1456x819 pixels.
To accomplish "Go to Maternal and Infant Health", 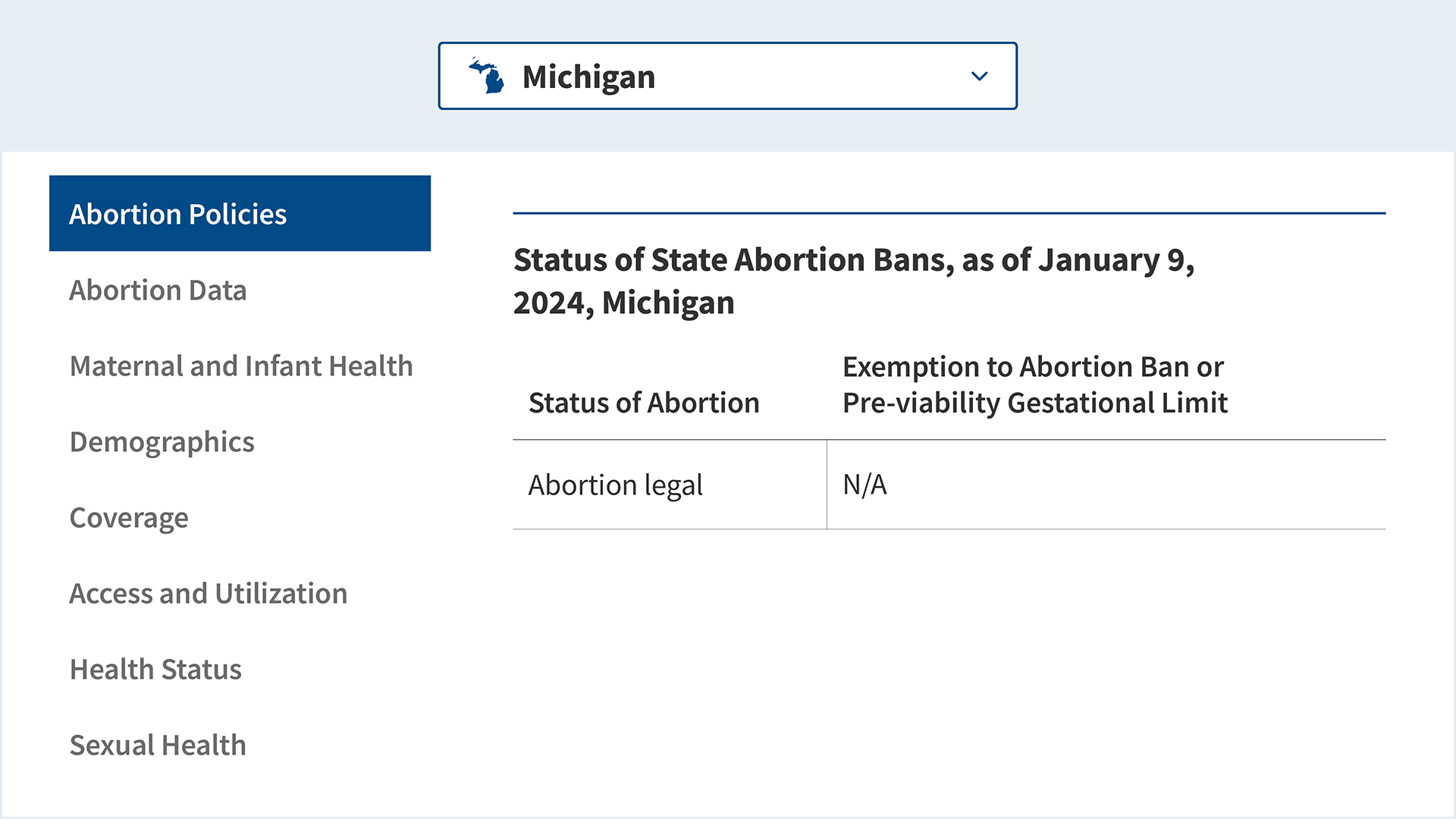I will (241, 366).
